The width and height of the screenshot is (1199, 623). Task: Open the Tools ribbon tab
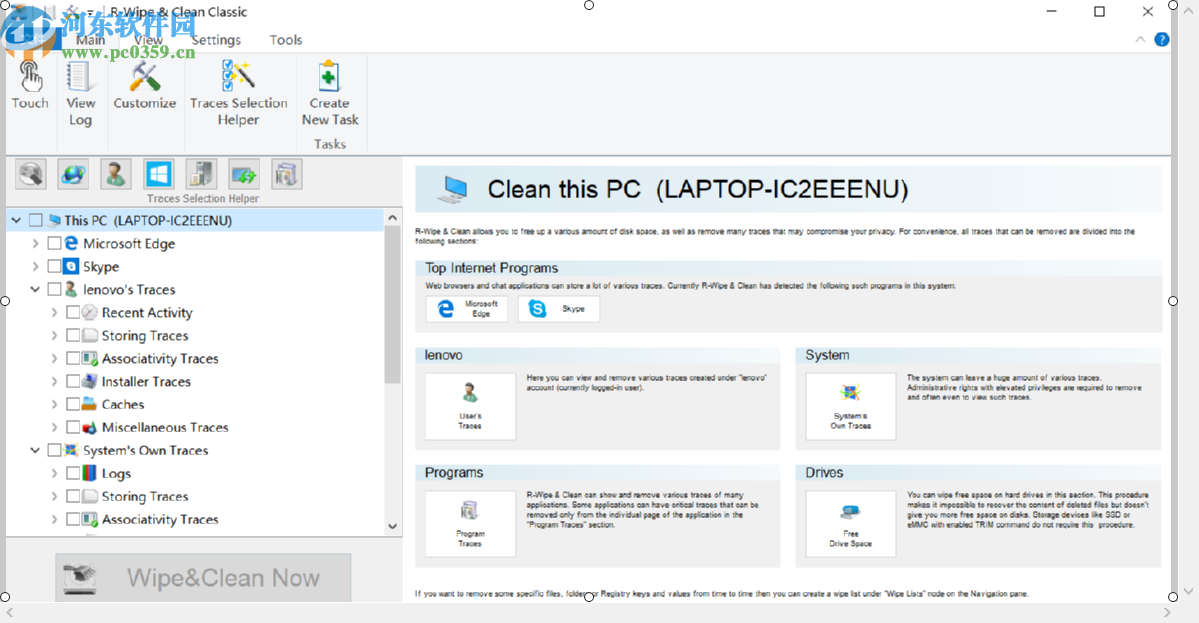coord(286,40)
